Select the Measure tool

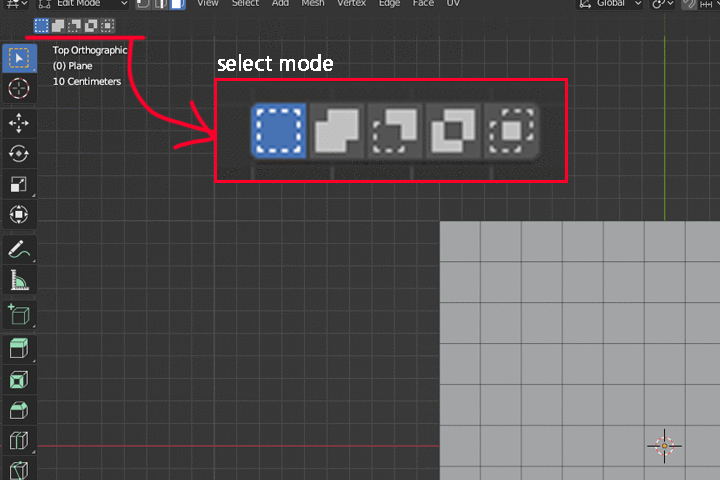tap(19, 280)
